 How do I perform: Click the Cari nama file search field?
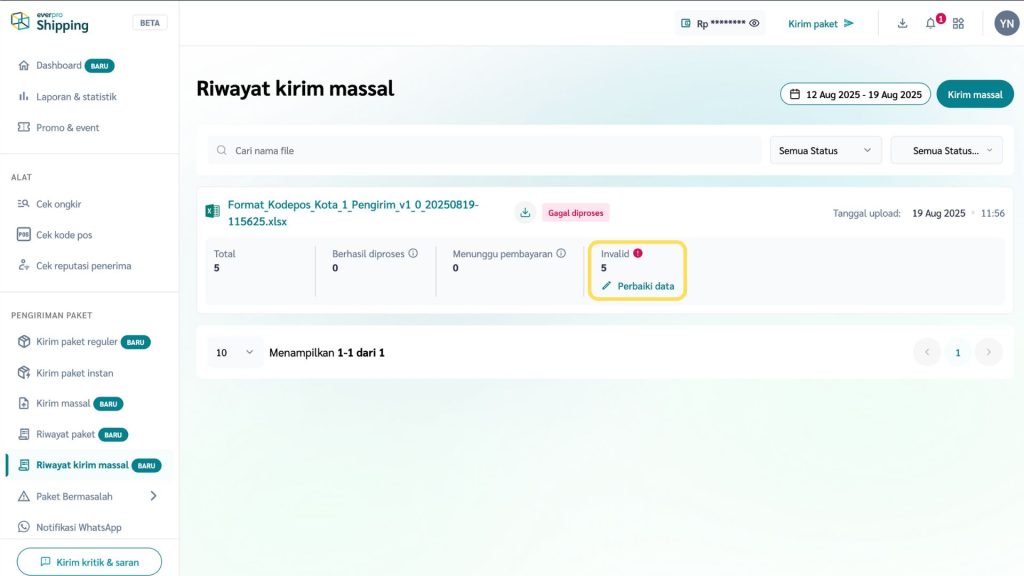(x=485, y=150)
